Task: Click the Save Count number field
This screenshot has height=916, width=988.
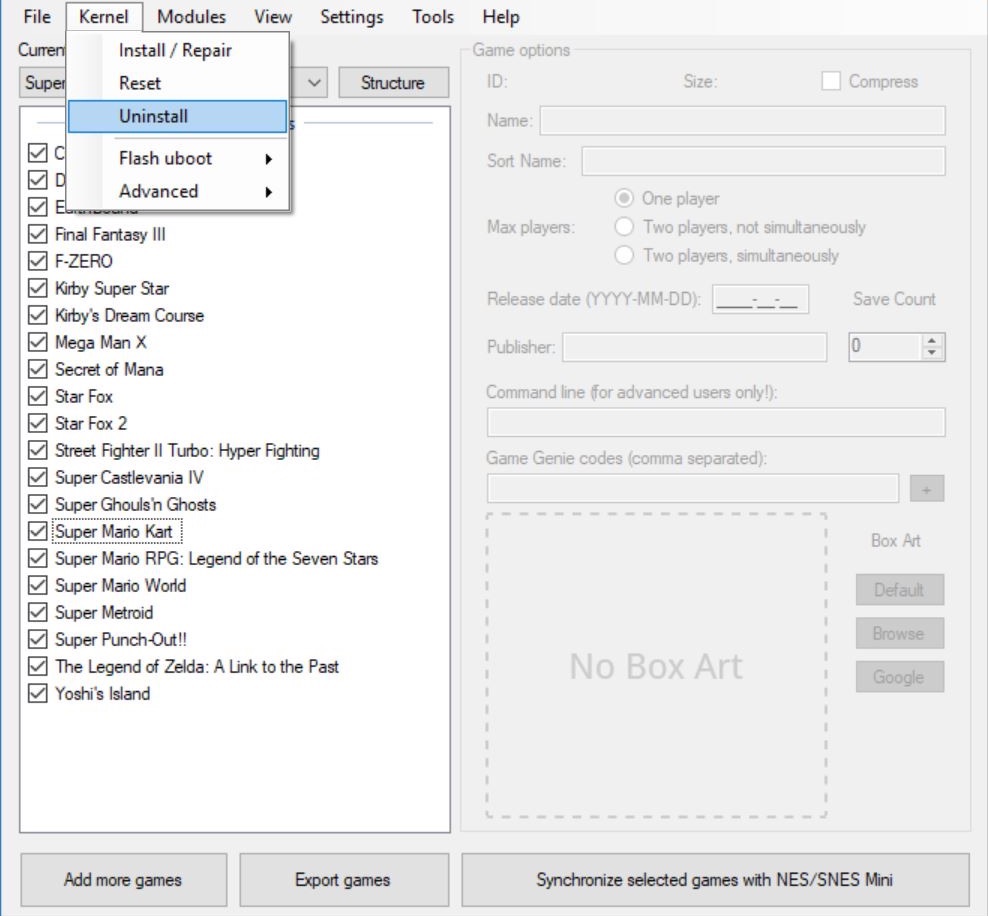Action: coord(885,346)
